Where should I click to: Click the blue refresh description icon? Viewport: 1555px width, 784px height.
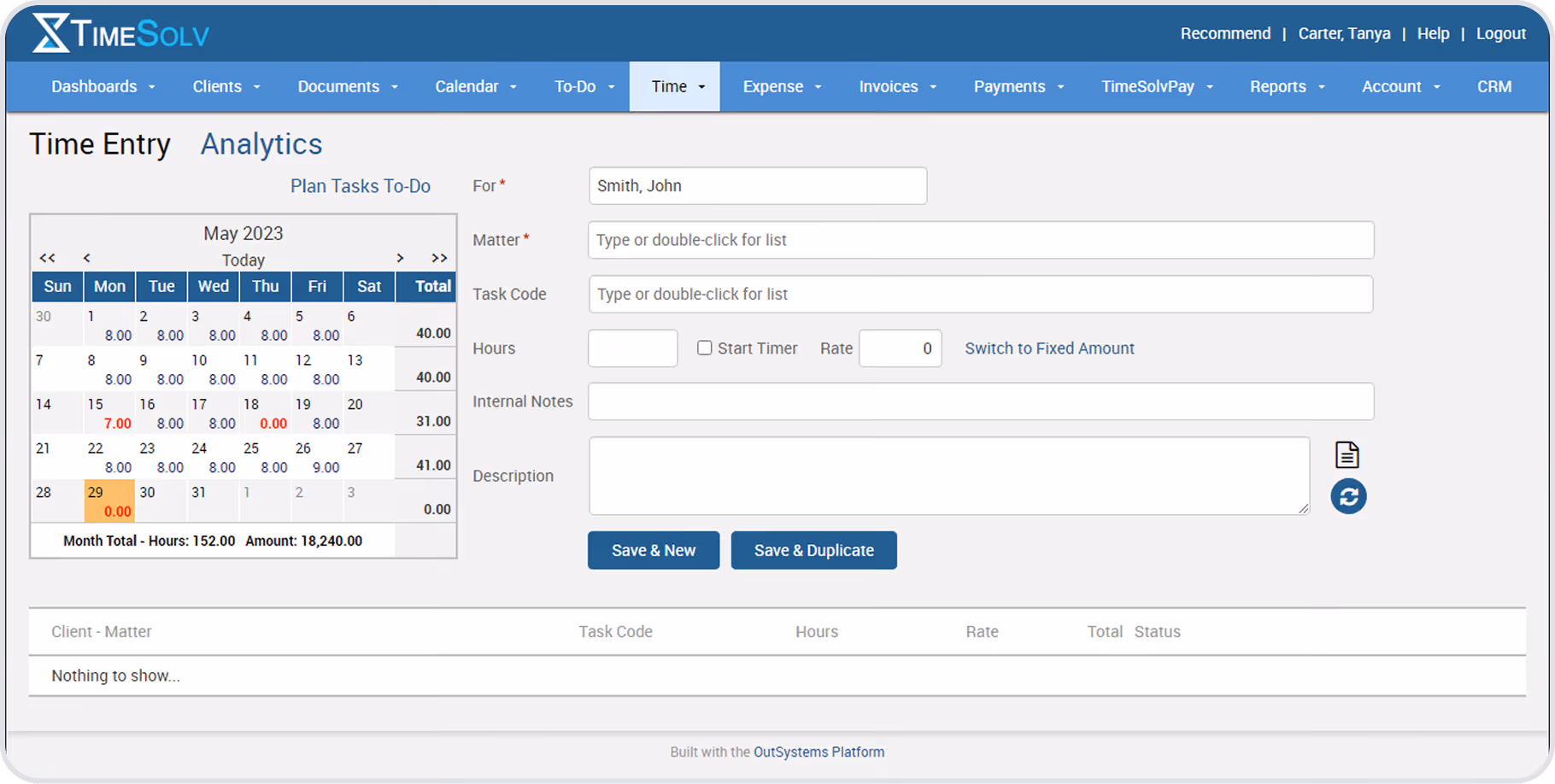click(x=1348, y=496)
